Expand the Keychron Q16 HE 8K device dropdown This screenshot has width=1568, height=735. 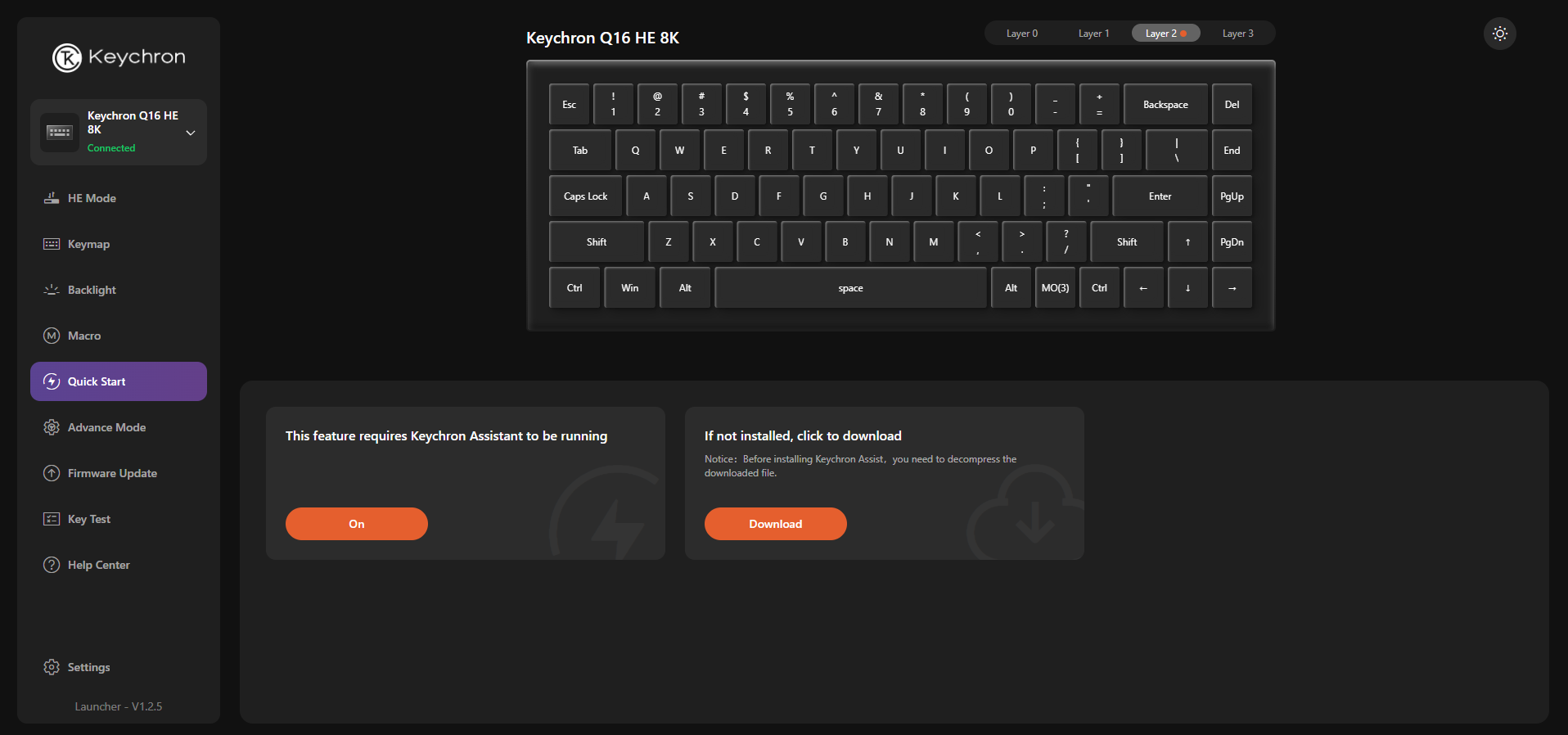[x=190, y=133]
